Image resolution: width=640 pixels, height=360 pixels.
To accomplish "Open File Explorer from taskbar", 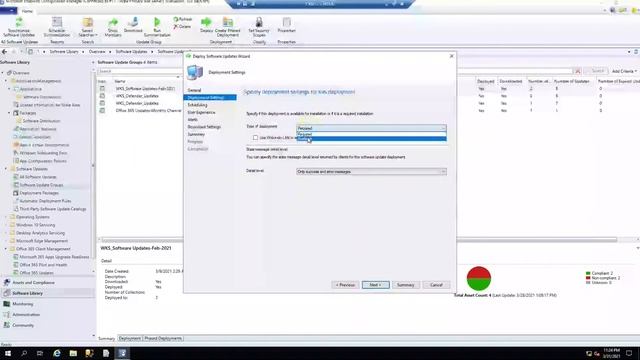I will click(73, 353).
